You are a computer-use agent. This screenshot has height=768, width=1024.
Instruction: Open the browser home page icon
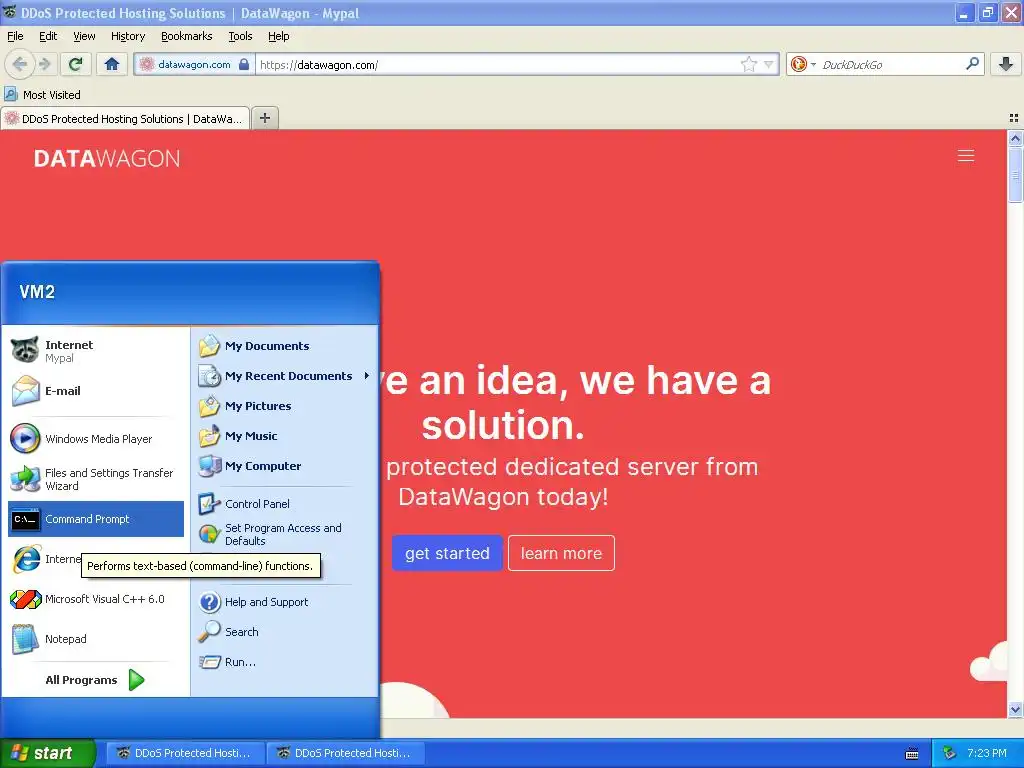point(112,64)
